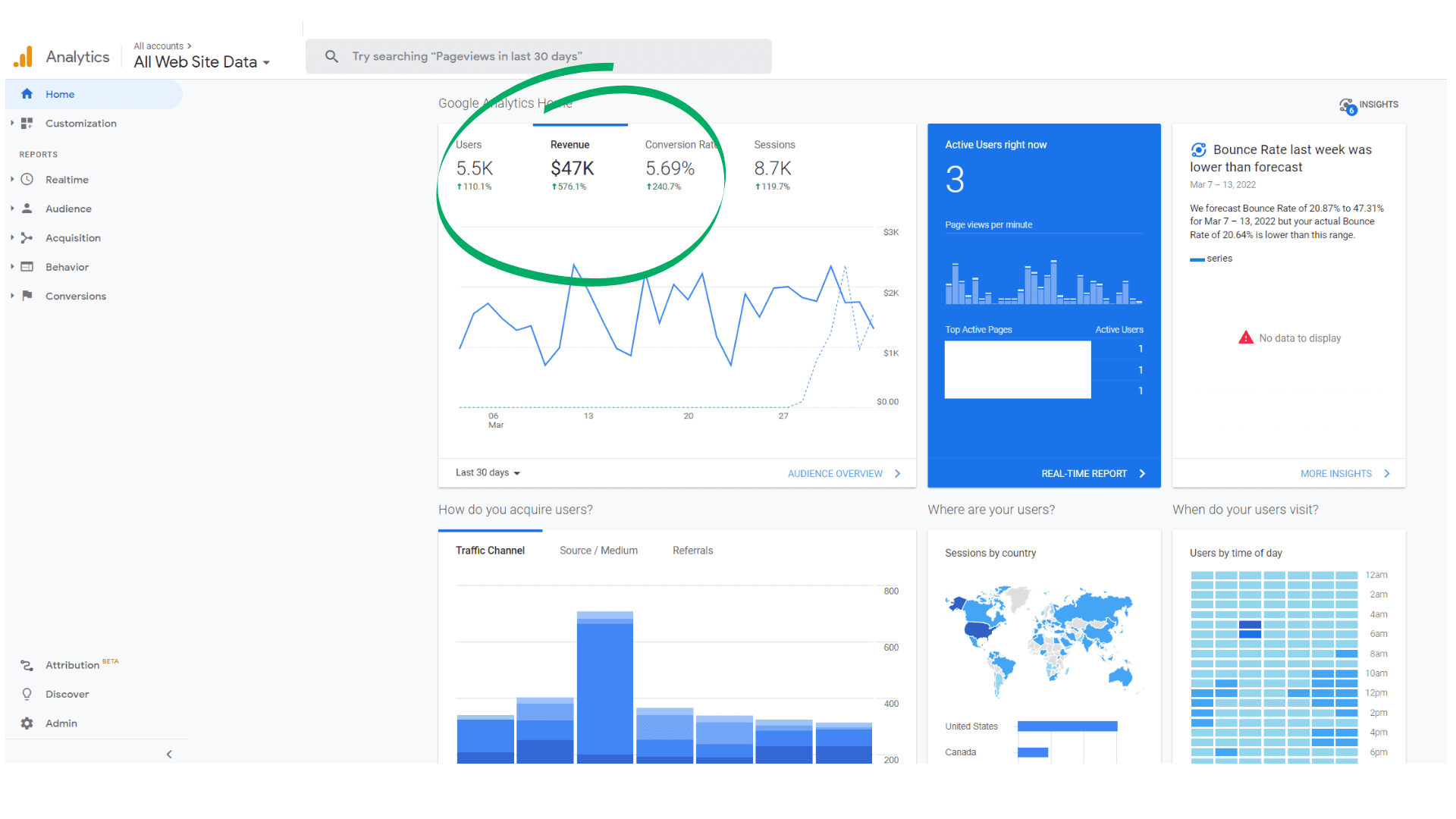Open Admin via the gear icon
Image resolution: width=1456 pixels, height=819 pixels.
click(27, 723)
